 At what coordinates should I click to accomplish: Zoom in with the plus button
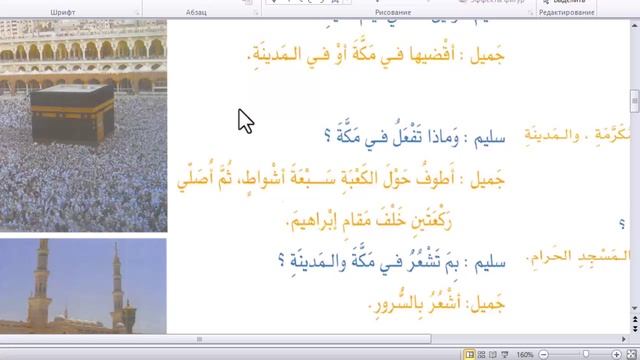616,355
